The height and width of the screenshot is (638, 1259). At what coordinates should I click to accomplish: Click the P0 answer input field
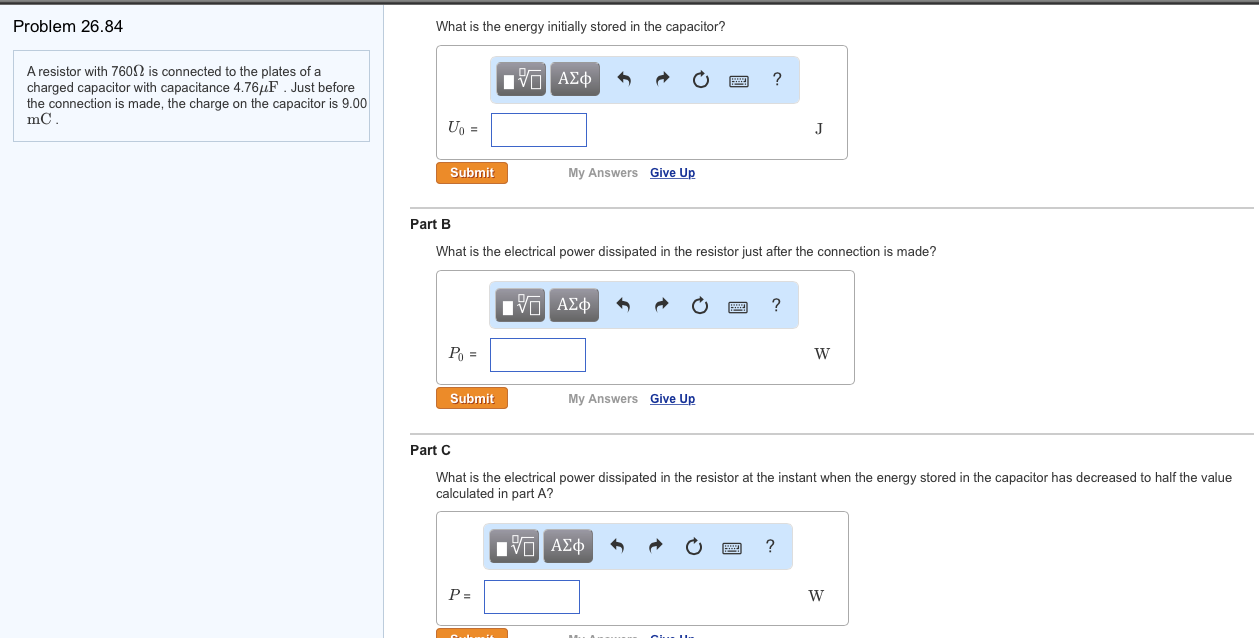(x=538, y=355)
